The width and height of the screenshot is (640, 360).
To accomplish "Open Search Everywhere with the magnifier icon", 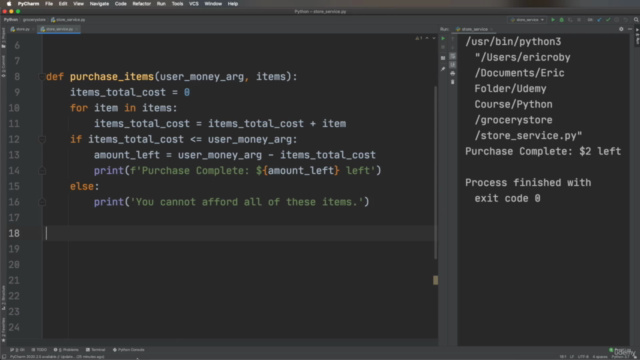I will point(636,20).
